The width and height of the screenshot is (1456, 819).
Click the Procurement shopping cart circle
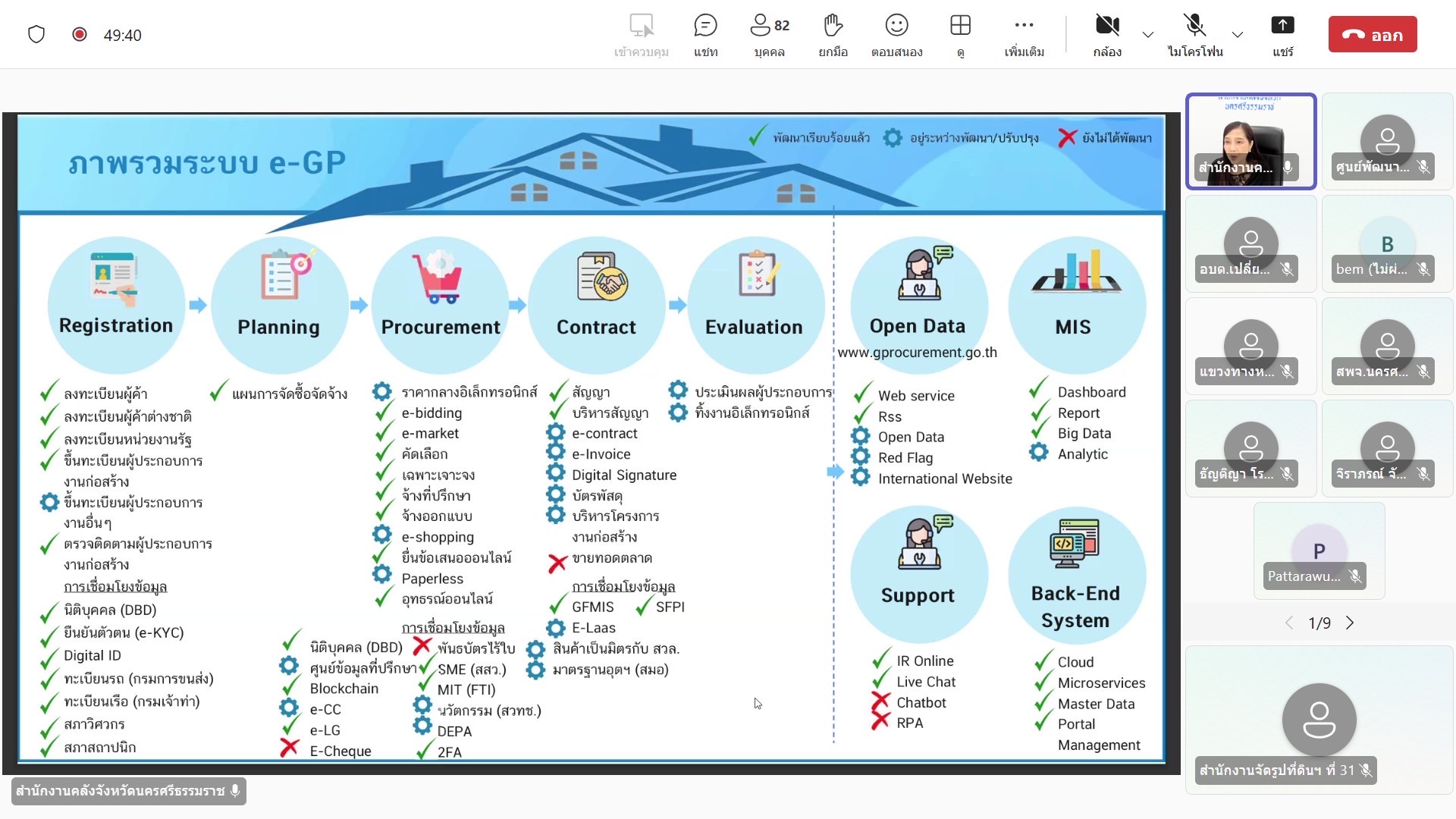(440, 305)
